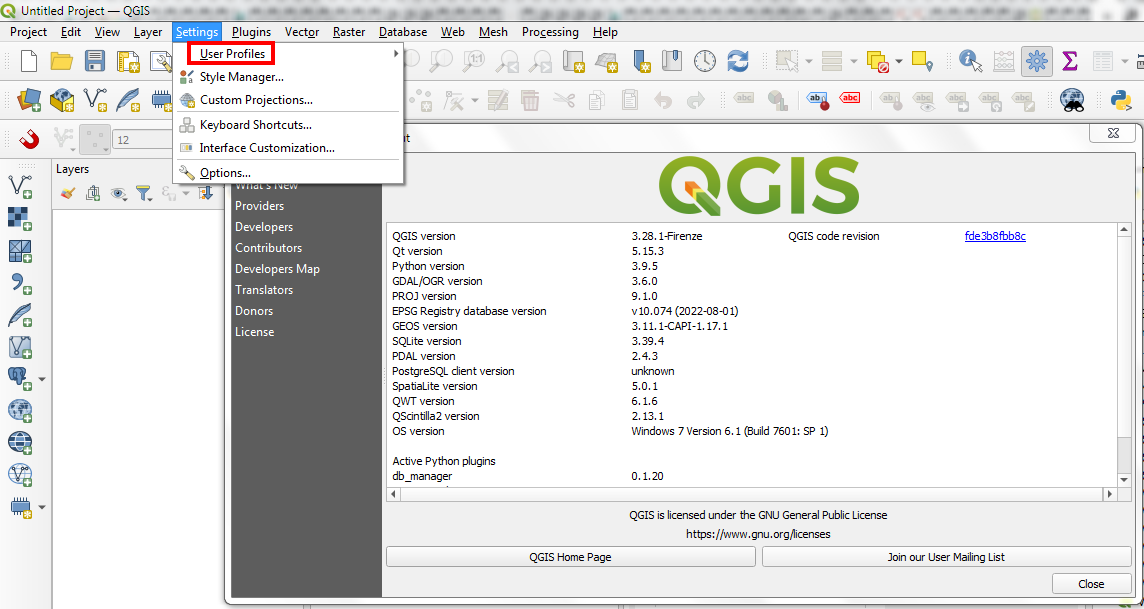Show the Statistical Summary panel
The height and width of the screenshot is (609, 1144).
(x=1070, y=61)
